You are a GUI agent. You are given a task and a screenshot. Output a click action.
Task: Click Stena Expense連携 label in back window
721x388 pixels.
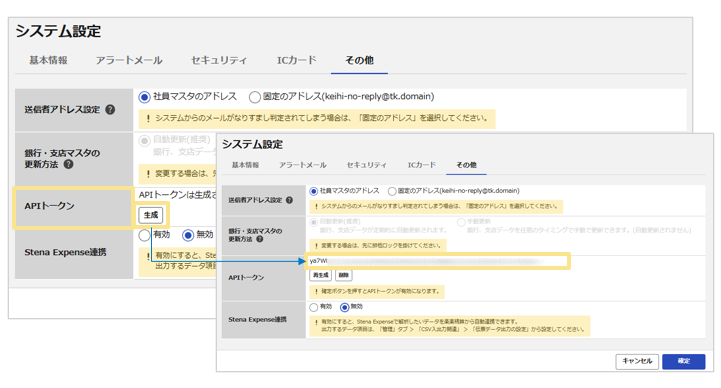pyautogui.click(x=65, y=252)
